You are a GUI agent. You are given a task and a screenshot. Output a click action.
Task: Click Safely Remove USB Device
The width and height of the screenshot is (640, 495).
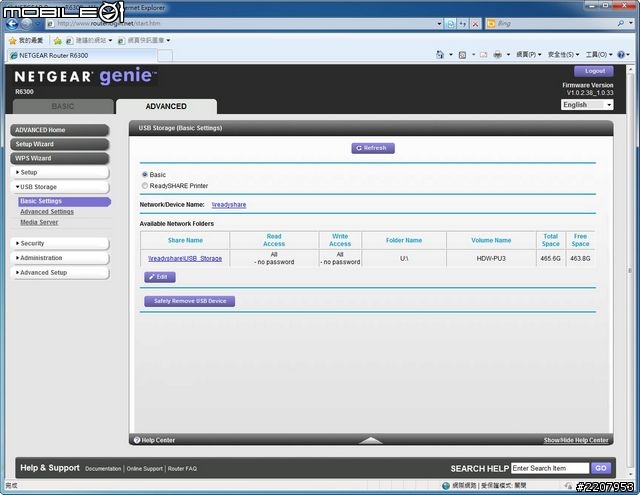point(189,301)
